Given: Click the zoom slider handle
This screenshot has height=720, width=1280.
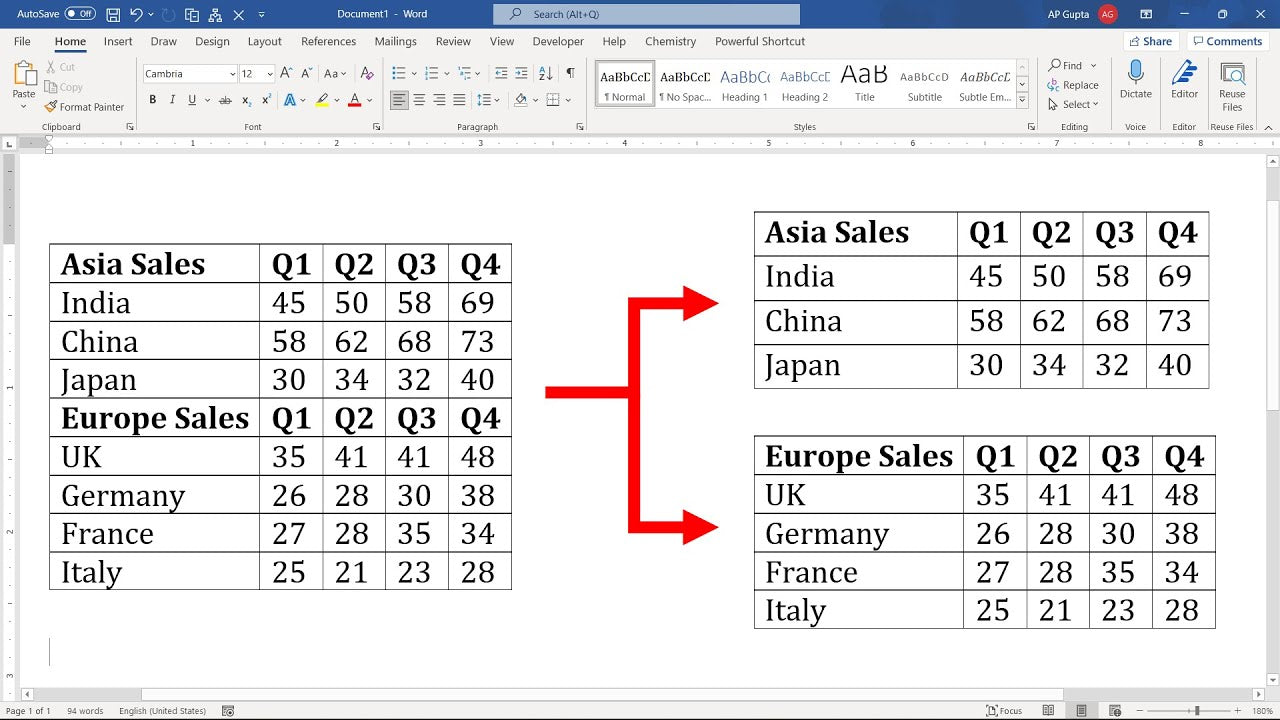Looking at the screenshot, I should (1197, 711).
